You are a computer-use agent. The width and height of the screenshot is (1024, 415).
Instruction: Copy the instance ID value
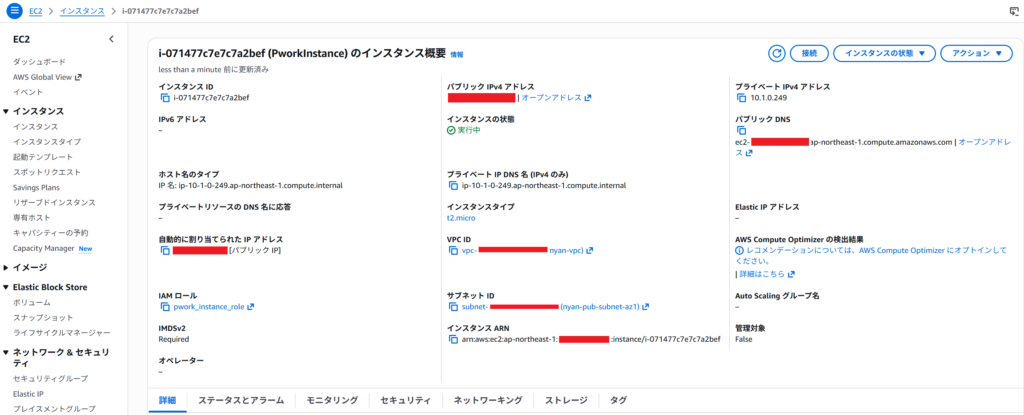click(165, 98)
